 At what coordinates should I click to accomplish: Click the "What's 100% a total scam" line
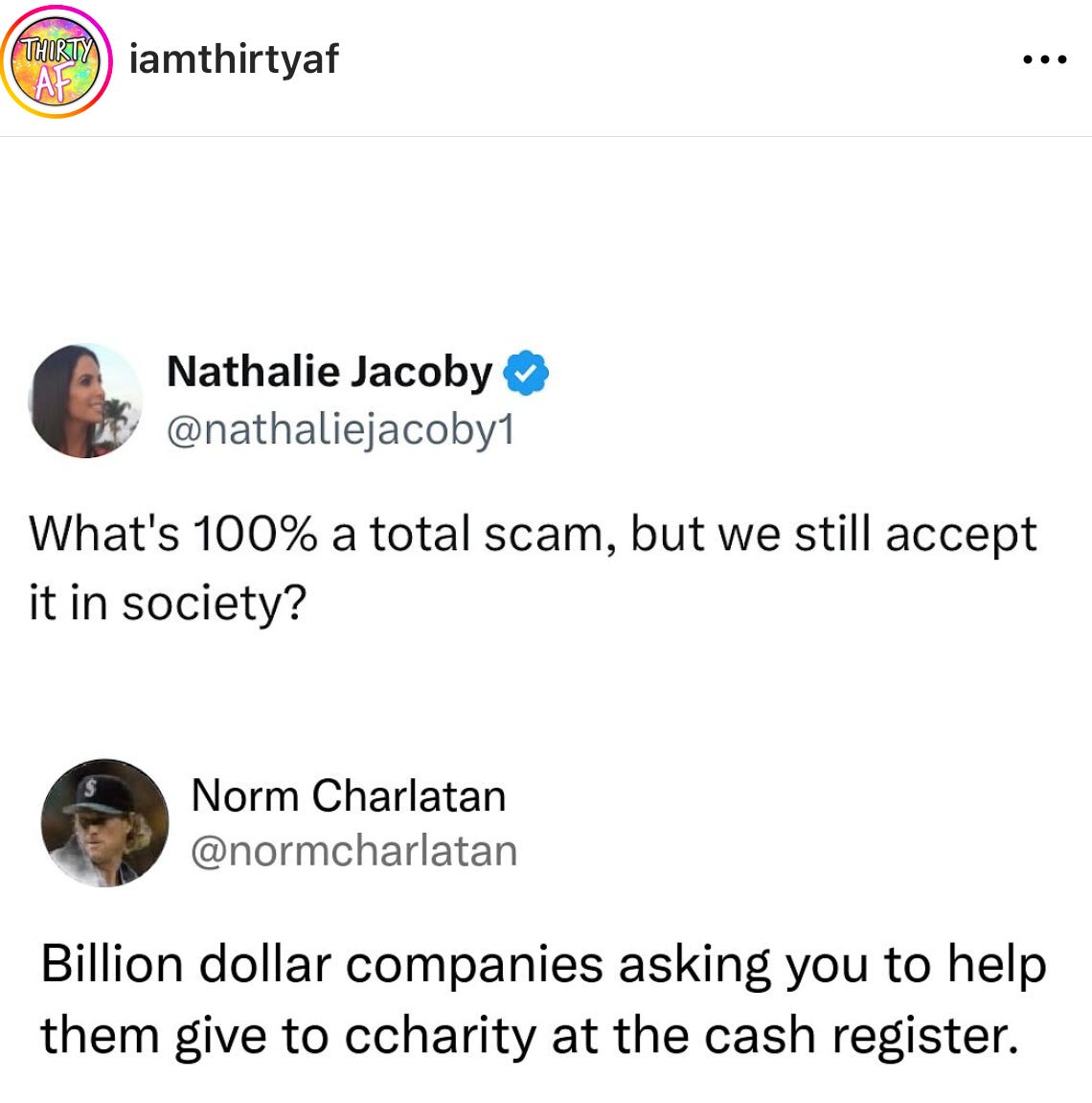tap(533, 536)
